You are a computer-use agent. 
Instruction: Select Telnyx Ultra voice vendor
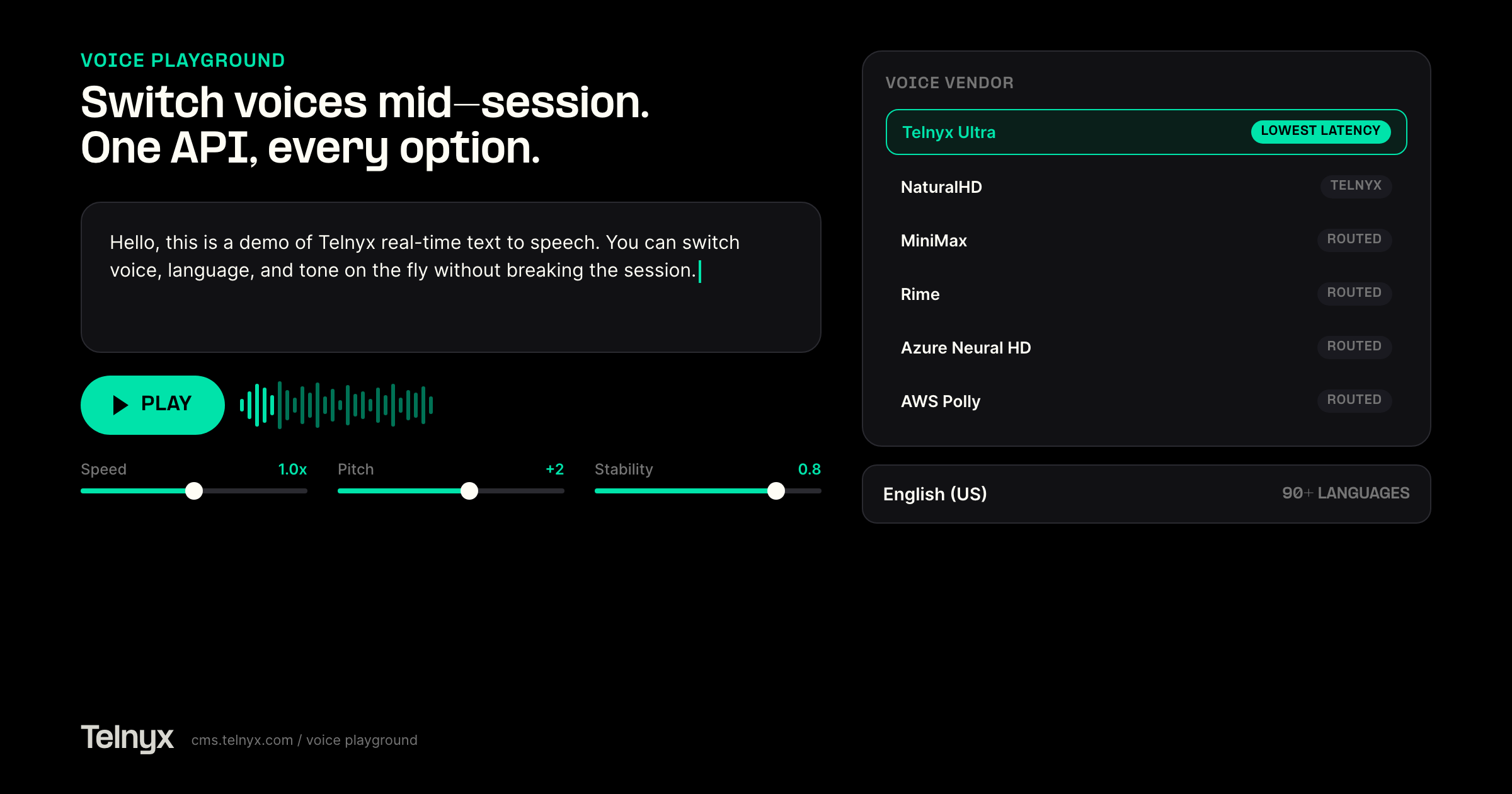1146,132
